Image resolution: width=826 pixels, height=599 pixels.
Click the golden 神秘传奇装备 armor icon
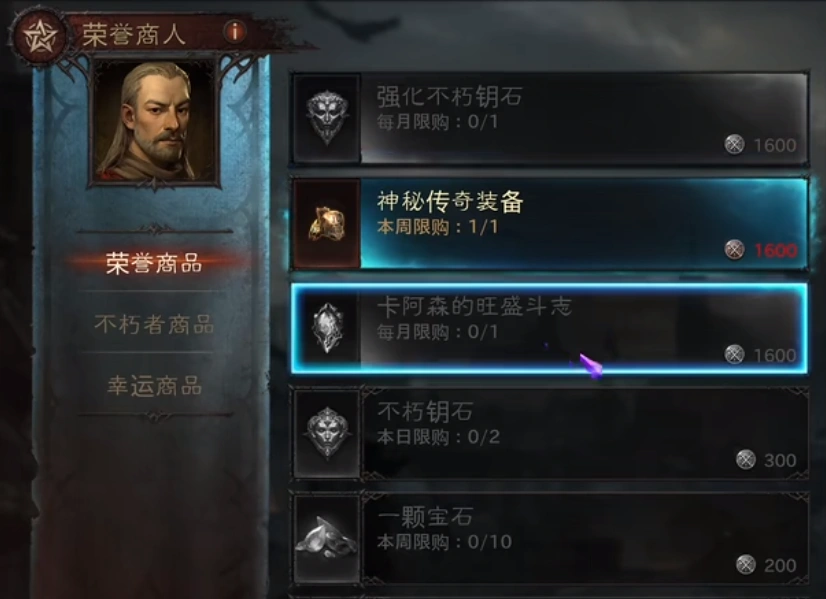pos(327,223)
